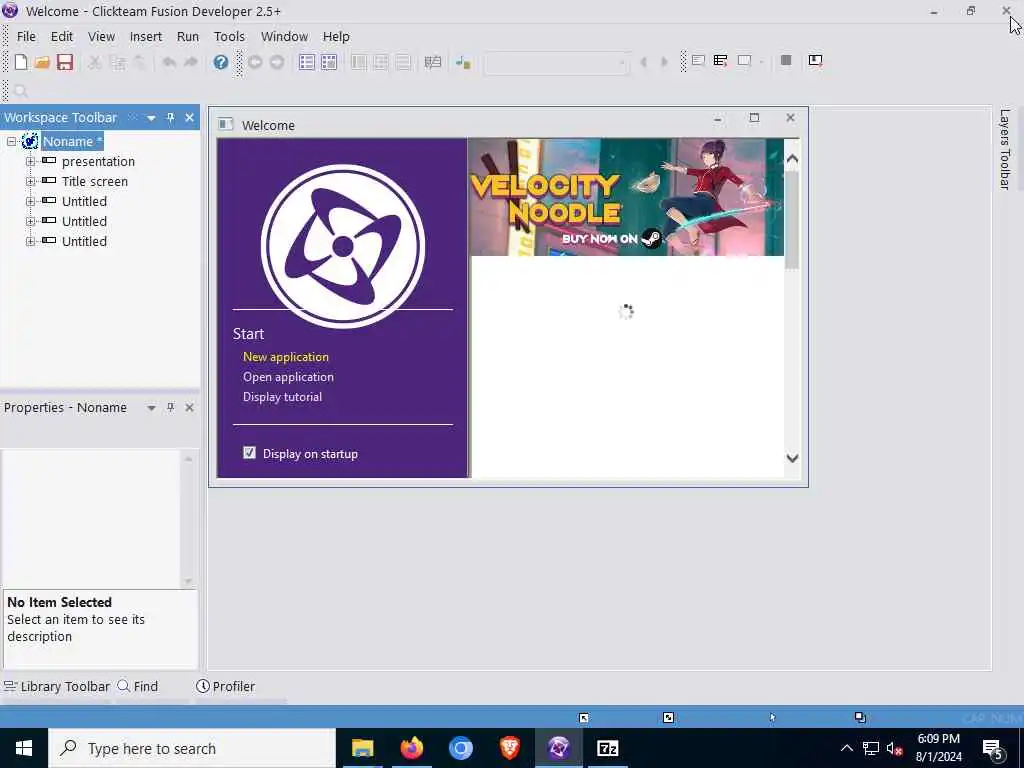Open 7-Zip from the taskbar

(607, 748)
